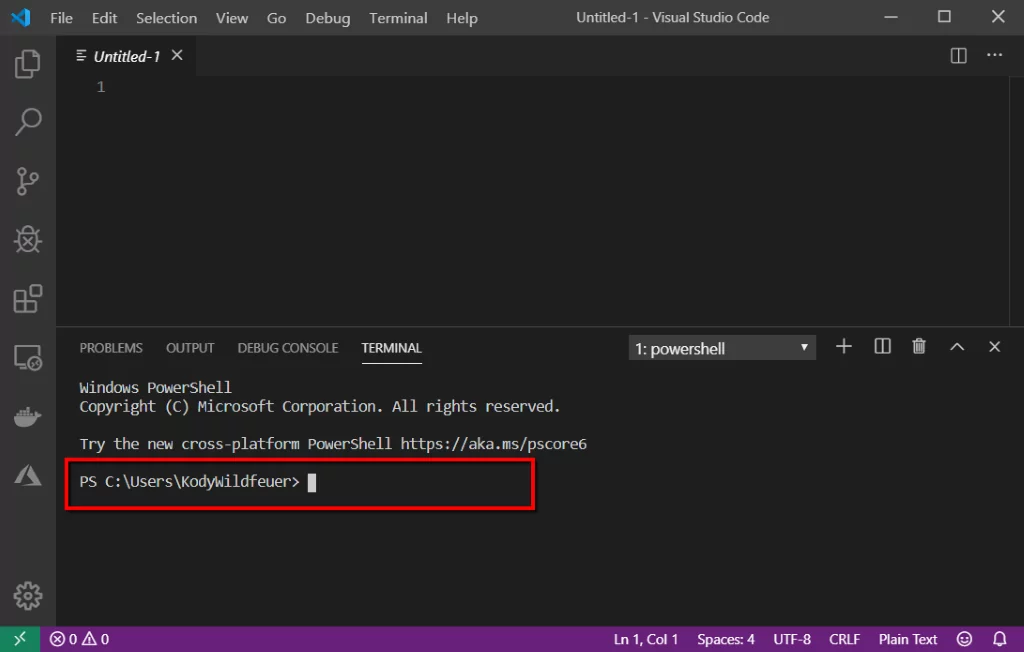
Task: Maximize the Visual Studio Code window
Action: point(944,17)
